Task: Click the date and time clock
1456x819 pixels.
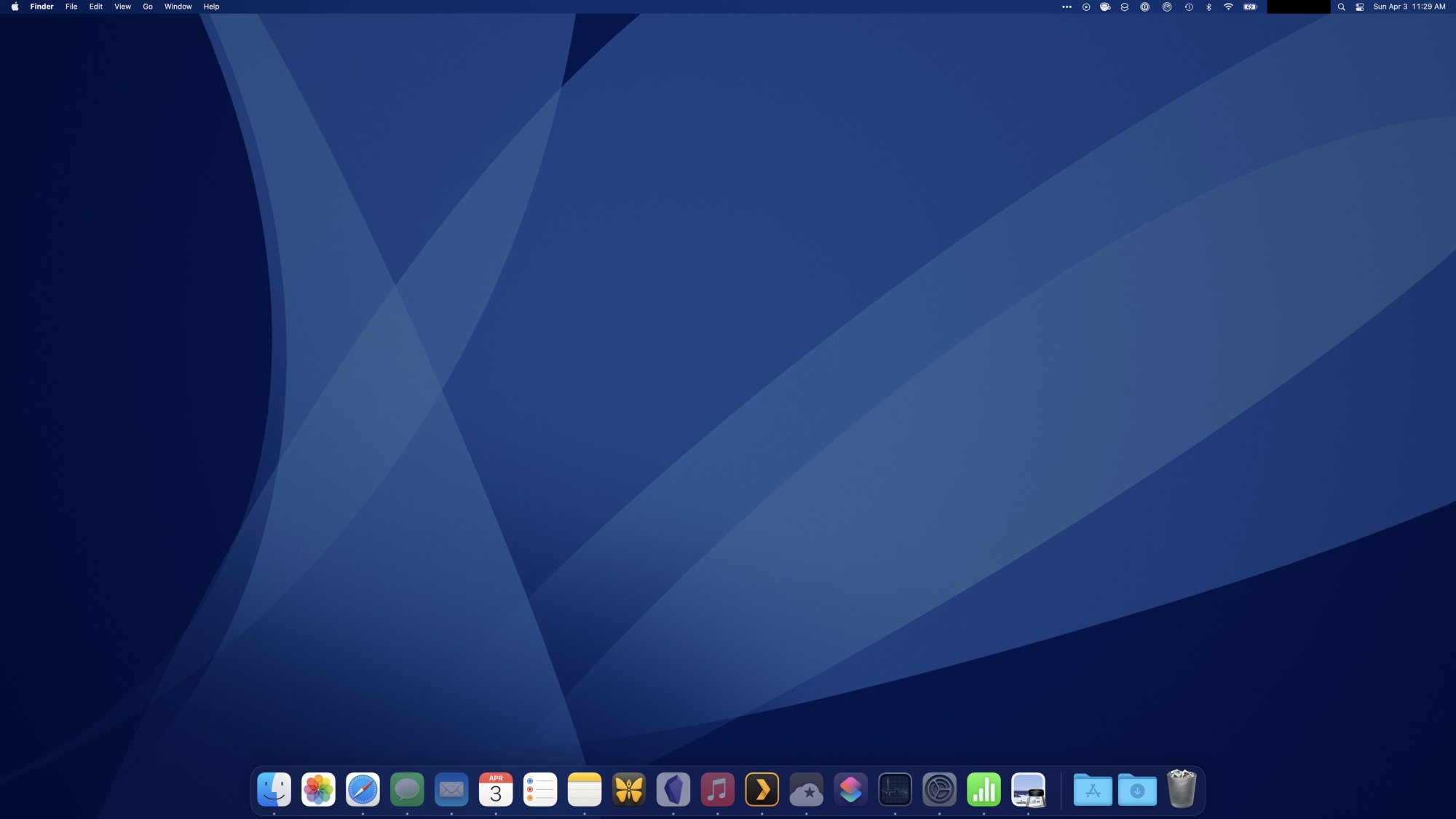Action: click(x=1409, y=7)
